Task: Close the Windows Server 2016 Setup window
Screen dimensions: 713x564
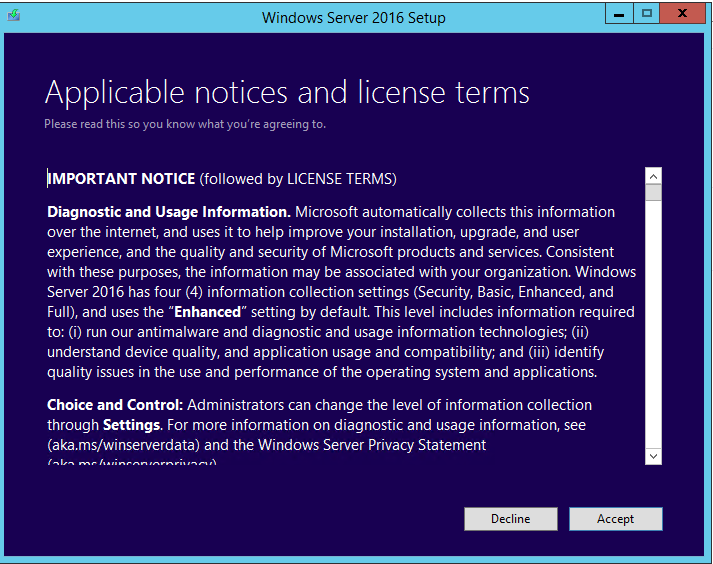Action: (x=682, y=14)
